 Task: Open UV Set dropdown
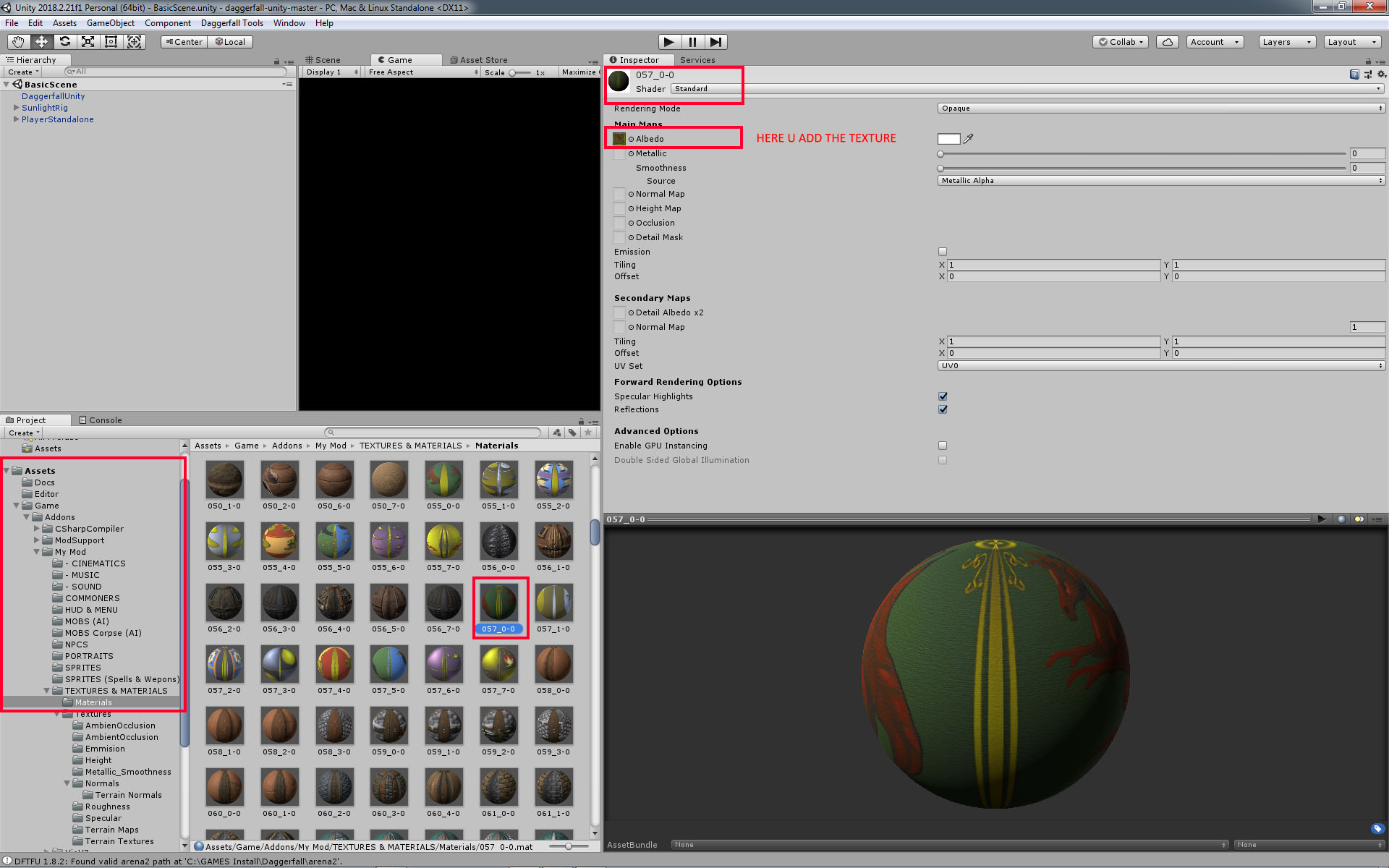point(1161,366)
